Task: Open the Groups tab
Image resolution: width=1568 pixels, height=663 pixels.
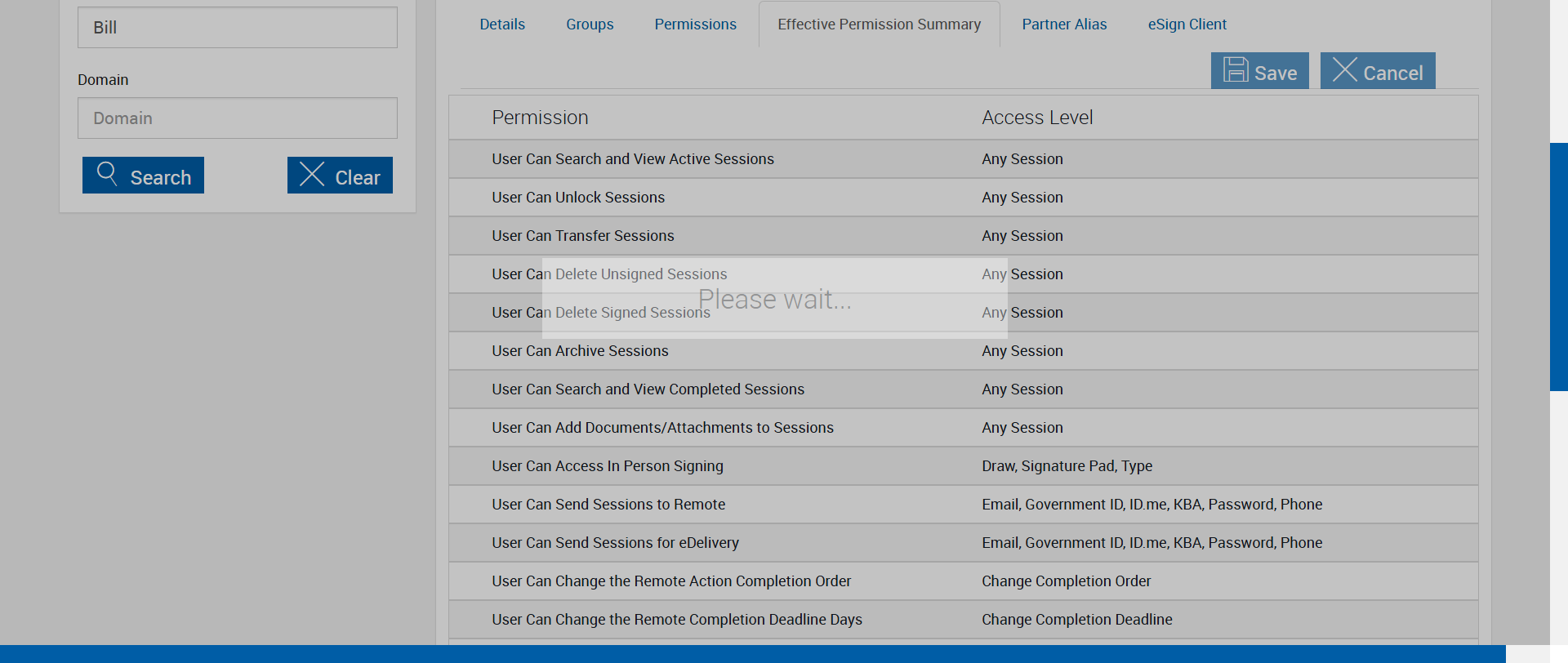Action: 590,24
